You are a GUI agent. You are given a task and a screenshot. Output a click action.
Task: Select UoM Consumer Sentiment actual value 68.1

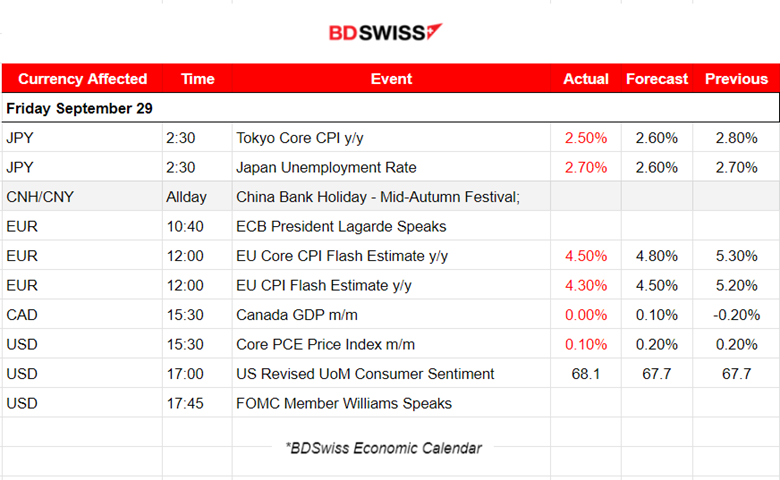586,374
